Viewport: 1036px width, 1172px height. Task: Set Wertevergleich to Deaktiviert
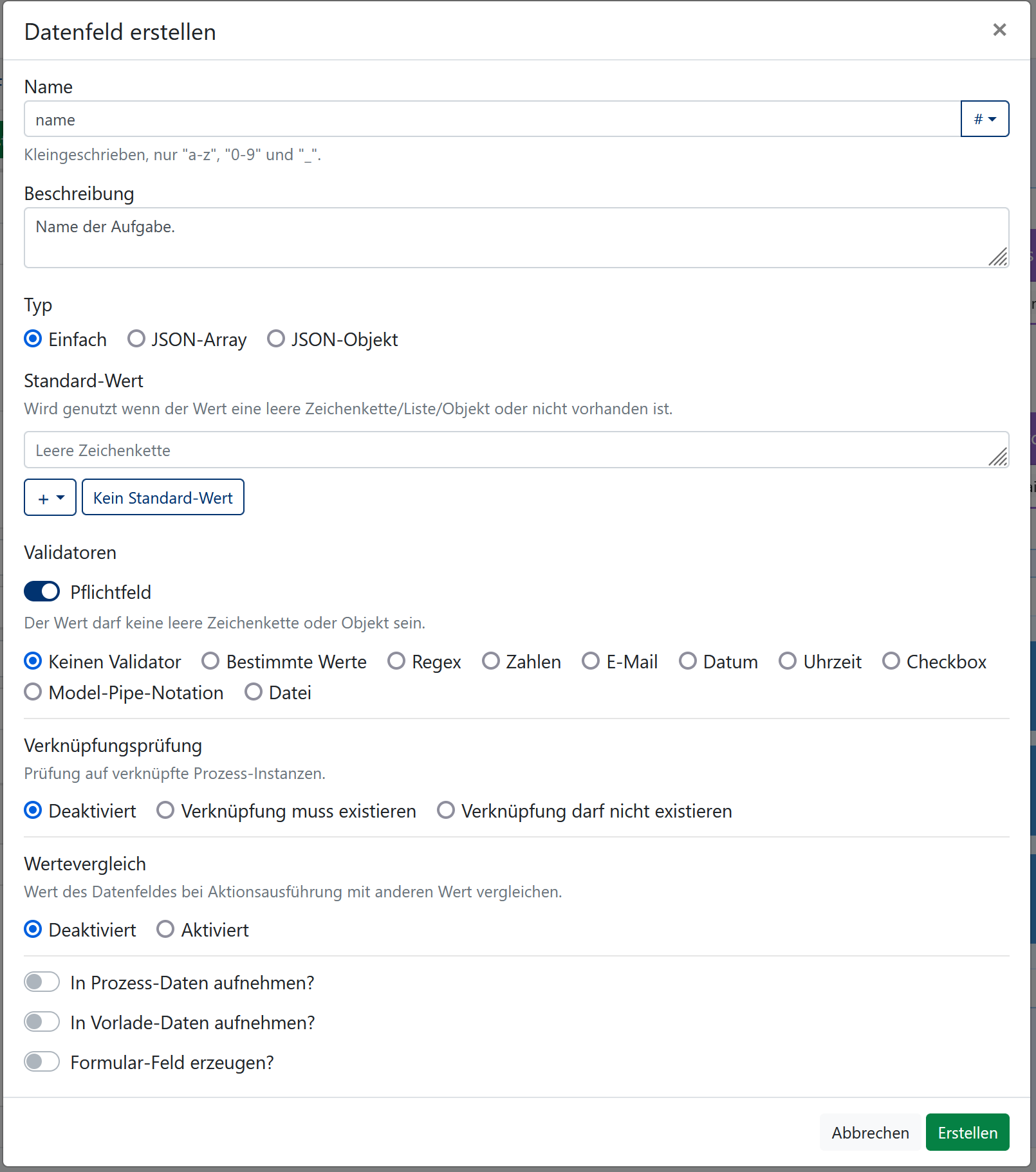tap(33, 929)
